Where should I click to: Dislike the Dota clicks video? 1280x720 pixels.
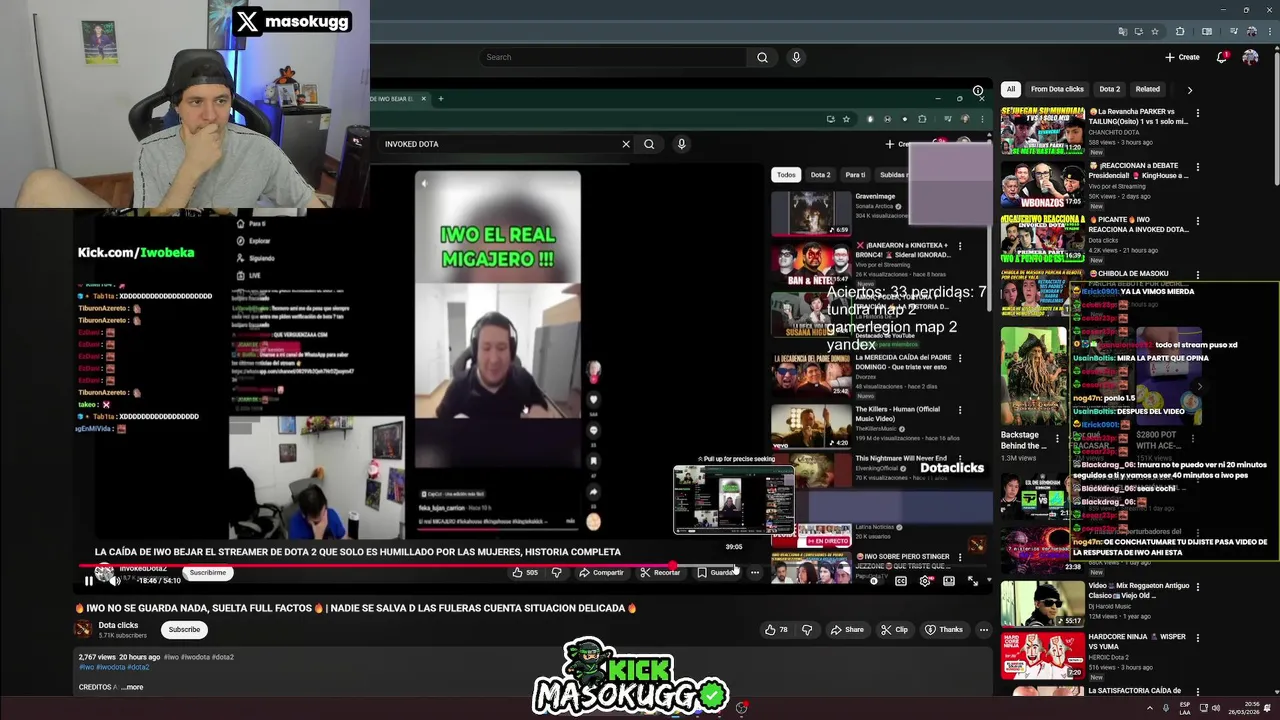pyautogui.click(x=807, y=630)
